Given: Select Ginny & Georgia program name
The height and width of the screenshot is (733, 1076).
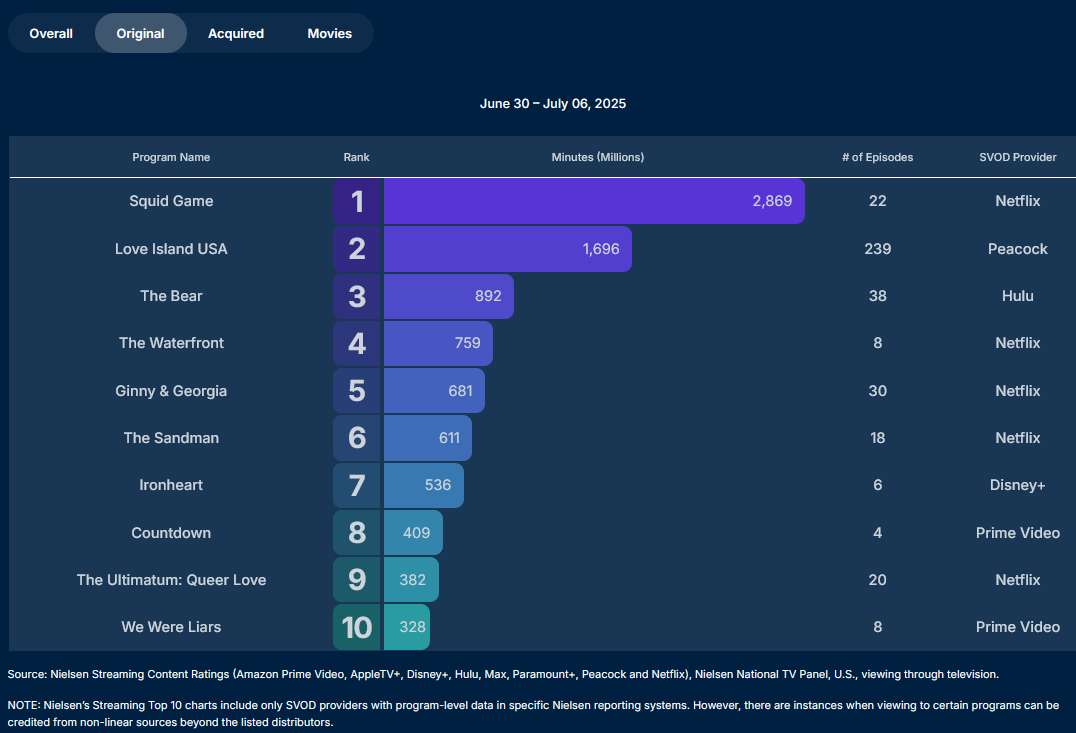Looking at the screenshot, I should [171, 391].
